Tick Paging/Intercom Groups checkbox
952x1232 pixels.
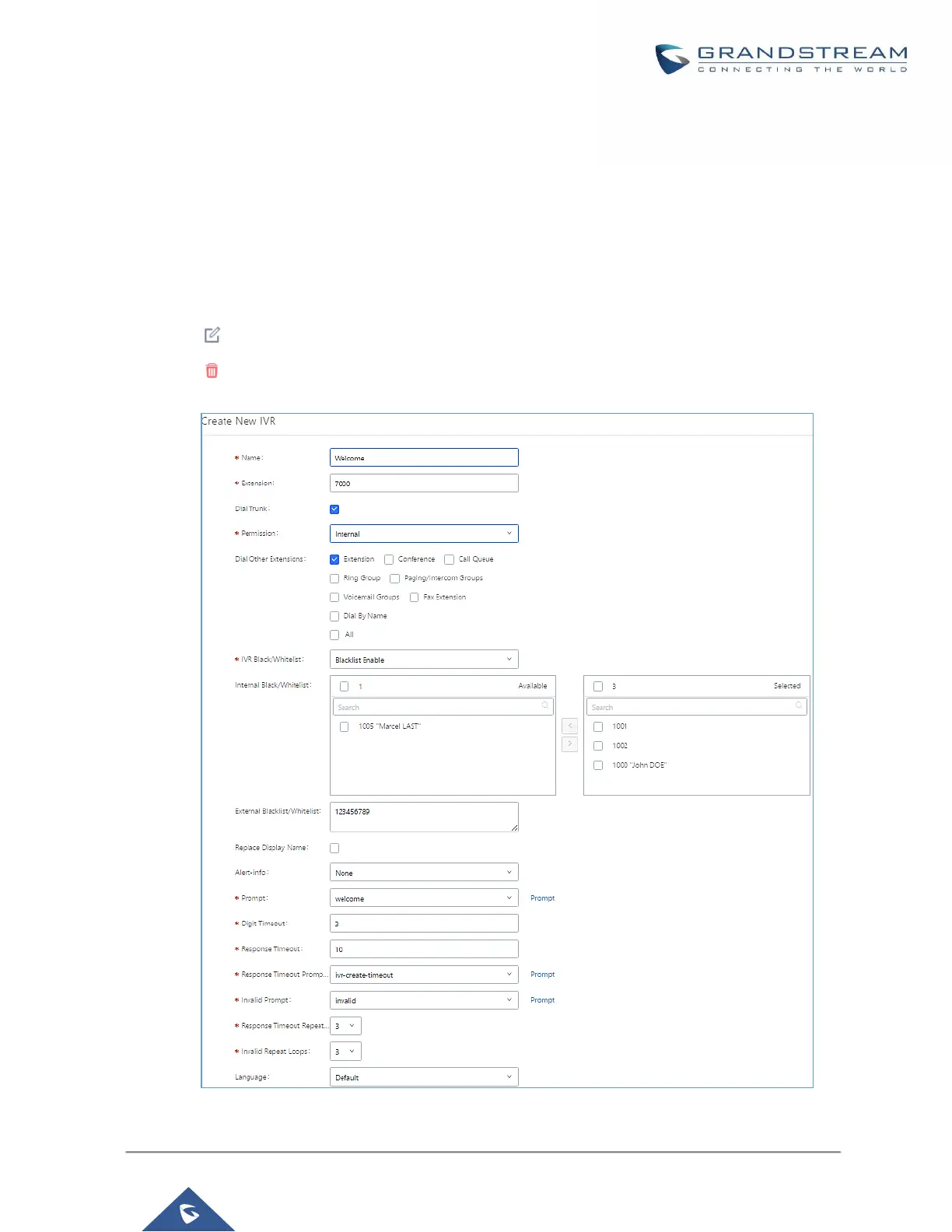[x=394, y=579]
